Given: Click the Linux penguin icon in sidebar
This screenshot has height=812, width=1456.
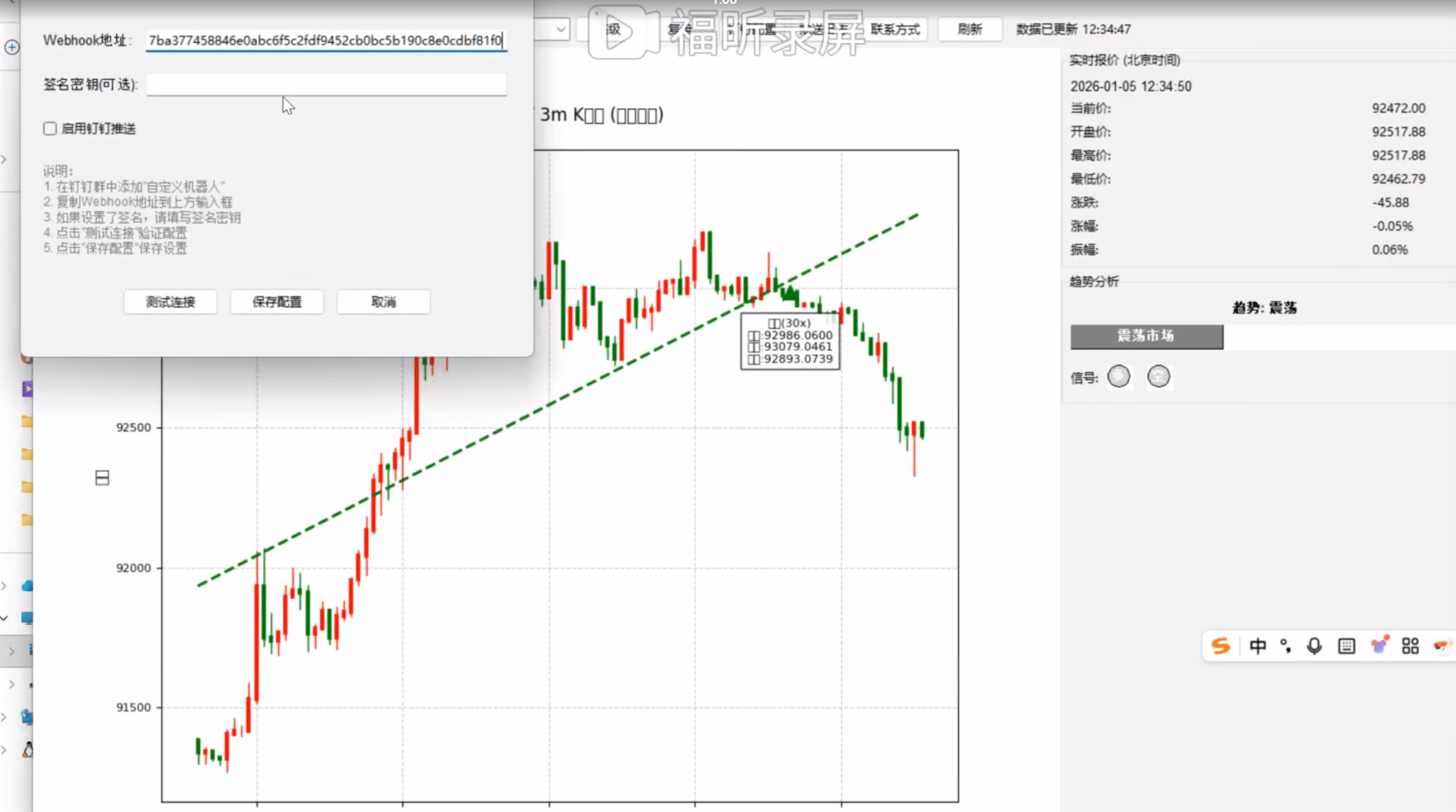Looking at the screenshot, I should coord(27,749).
